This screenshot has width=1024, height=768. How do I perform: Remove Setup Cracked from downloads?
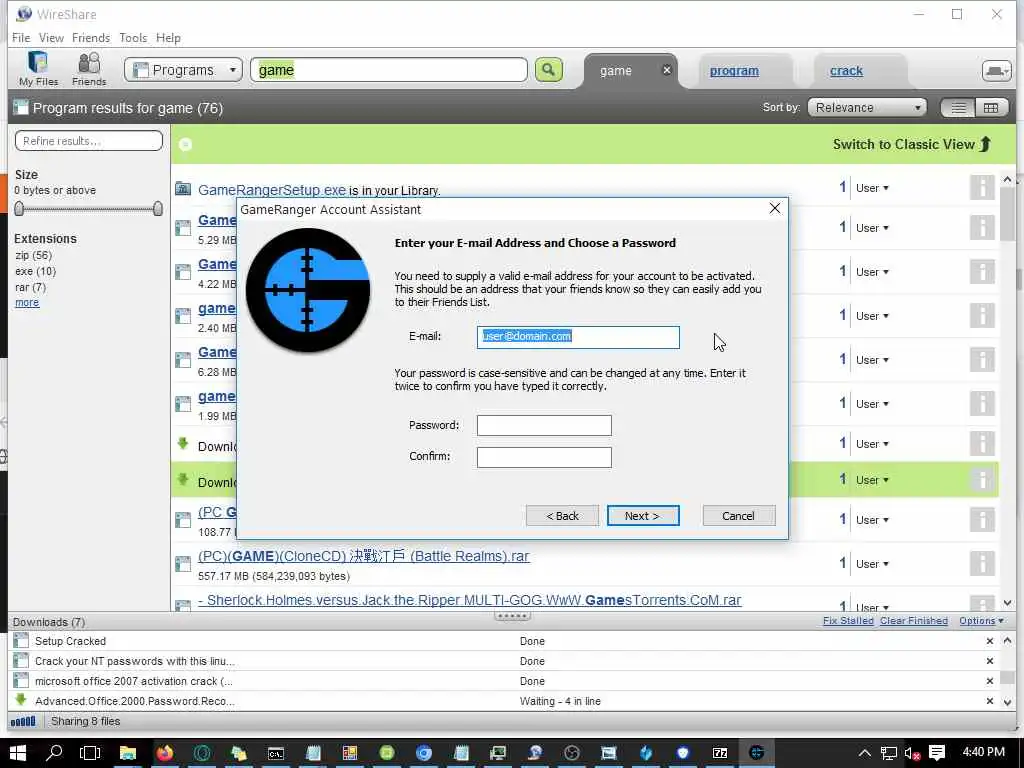[x=989, y=641]
